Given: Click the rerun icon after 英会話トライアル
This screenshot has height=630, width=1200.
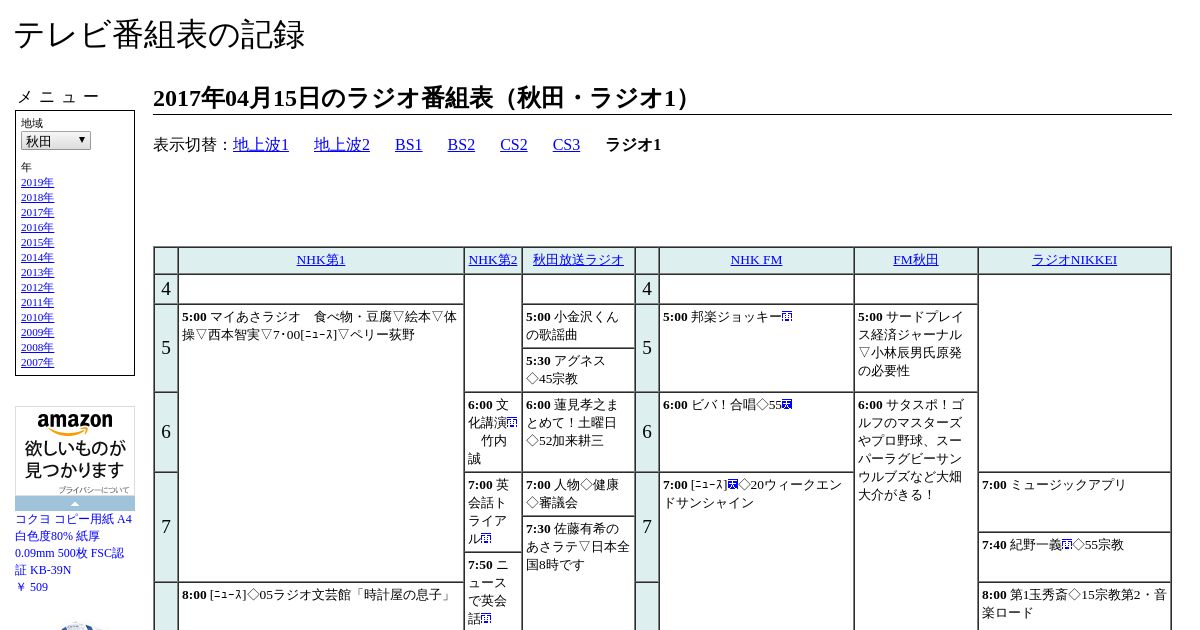Looking at the screenshot, I should click(x=486, y=538).
